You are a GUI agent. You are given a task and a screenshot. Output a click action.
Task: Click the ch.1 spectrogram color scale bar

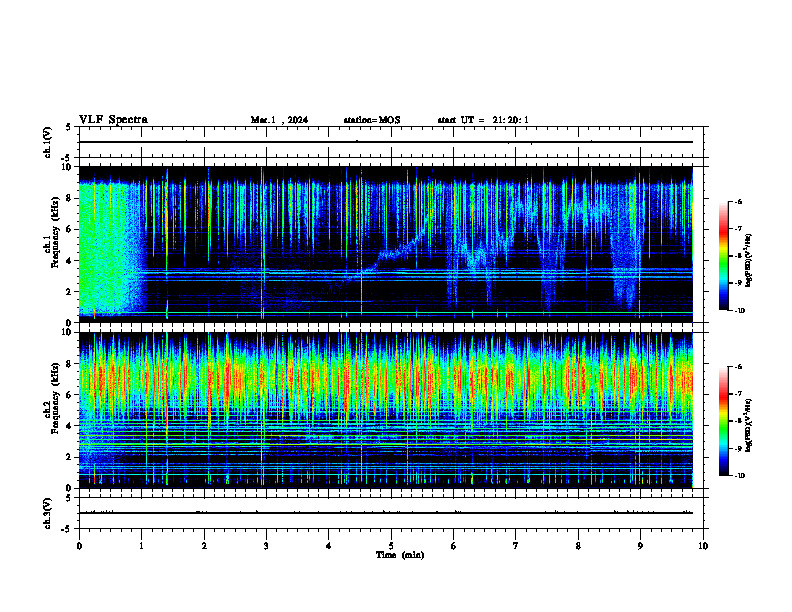tap(723, 256)
